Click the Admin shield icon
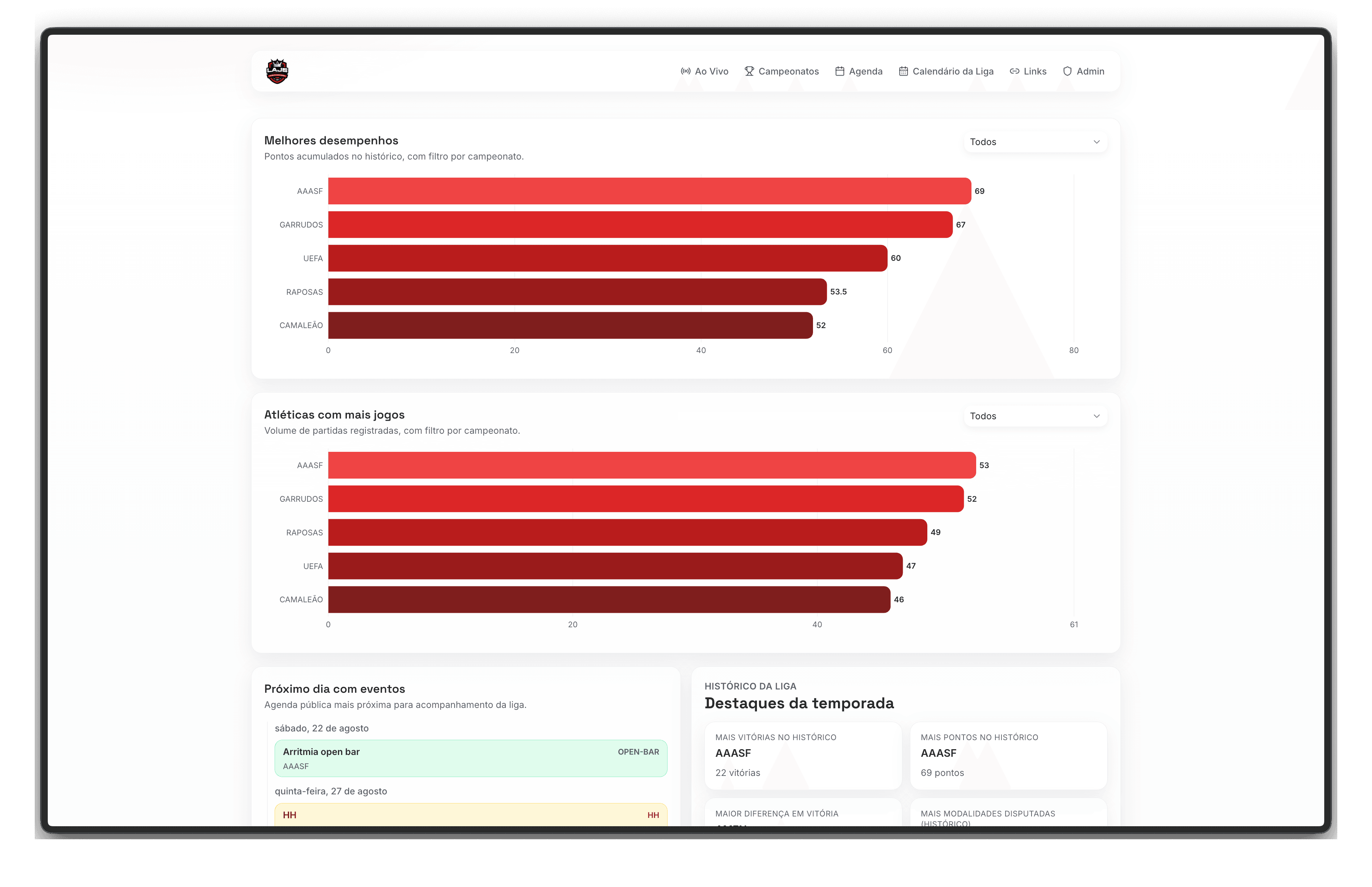Image resolution: width=1372 pixels, height=887 pixels. [1067, 71]
